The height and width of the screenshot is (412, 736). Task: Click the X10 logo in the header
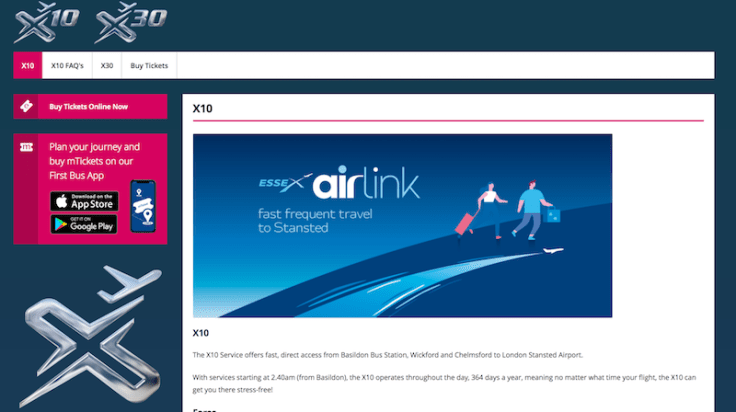tap(46, 21)
